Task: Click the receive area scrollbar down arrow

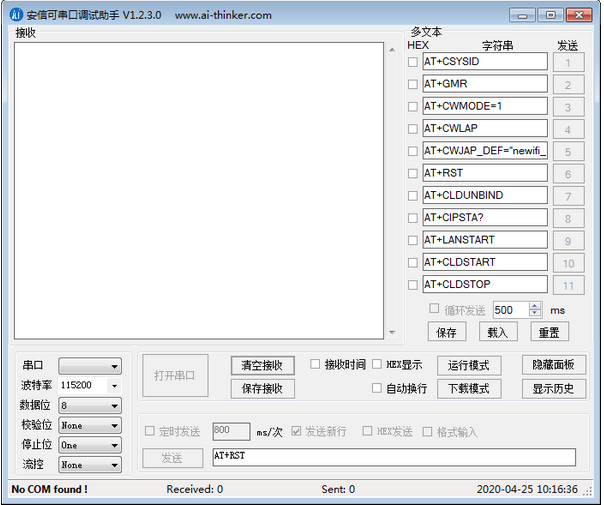Action: pyautogui.click(x=392, y=332)
